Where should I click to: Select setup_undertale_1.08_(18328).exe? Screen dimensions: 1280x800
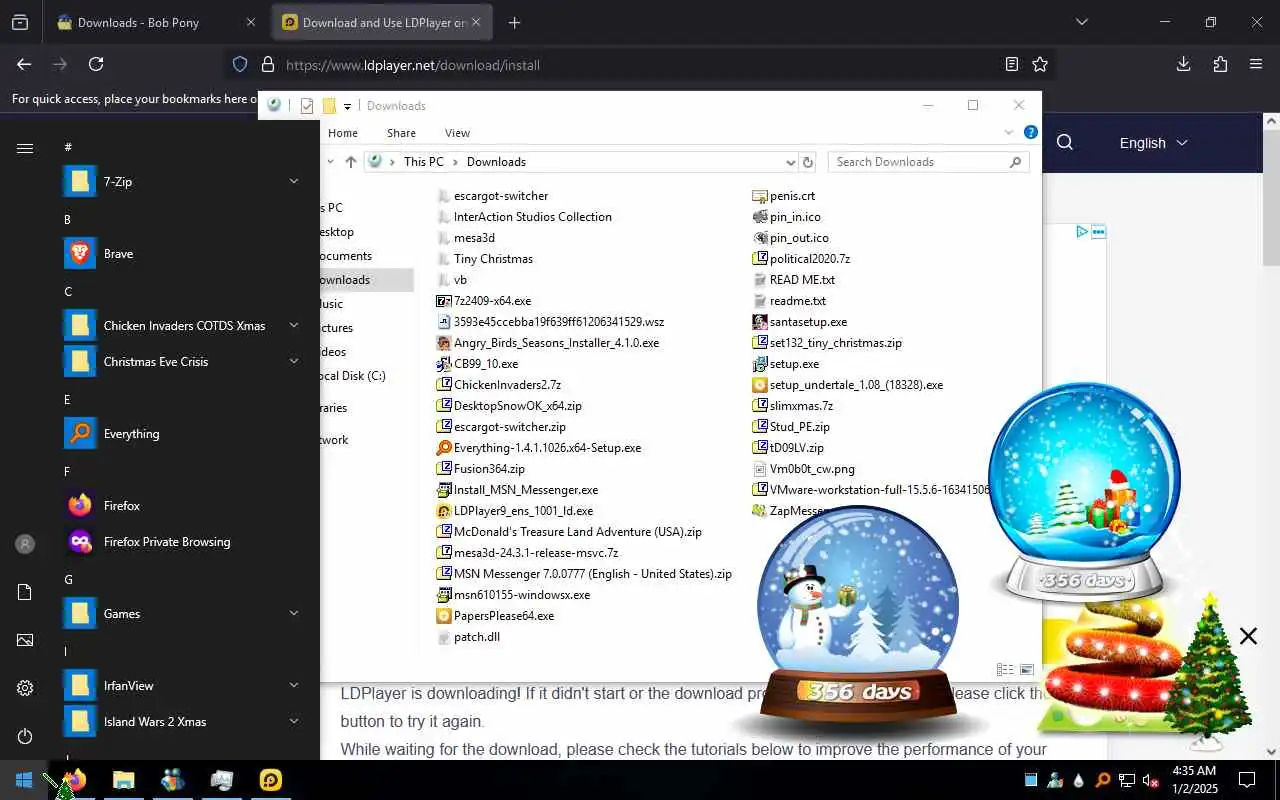pyautogui.click(x=848, y=385)
